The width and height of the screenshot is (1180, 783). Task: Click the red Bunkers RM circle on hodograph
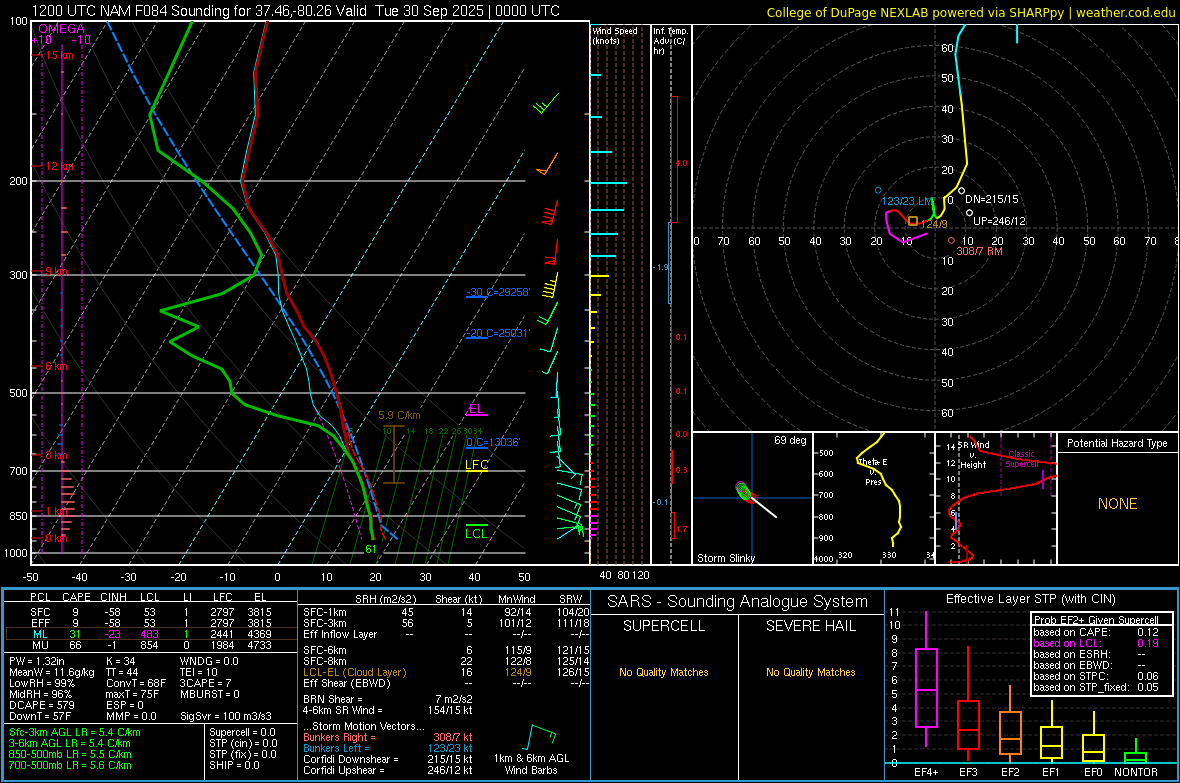pyautogui.click(x=951, y=241)
